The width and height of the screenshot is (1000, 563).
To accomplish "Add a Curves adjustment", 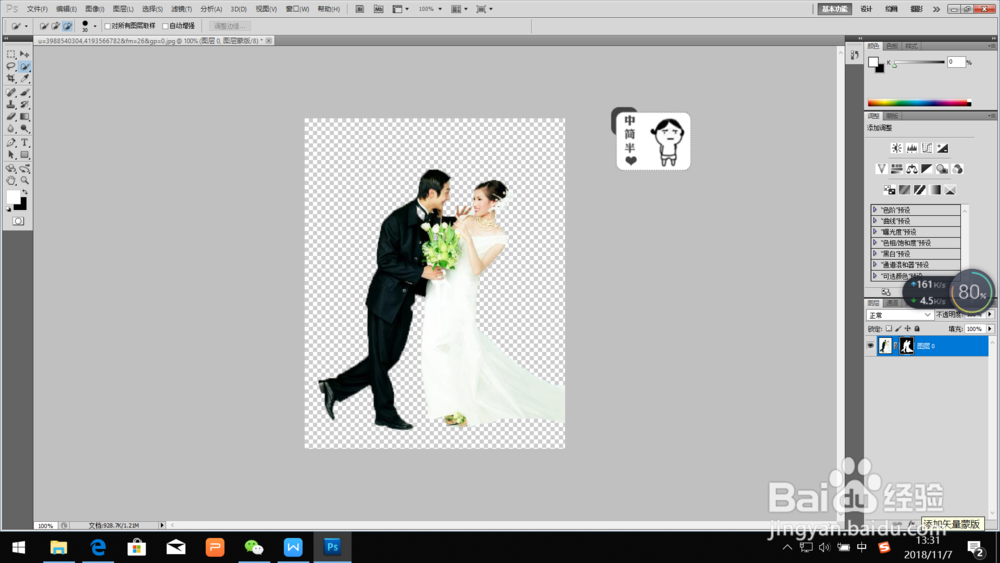I will [x=927, y=148].
